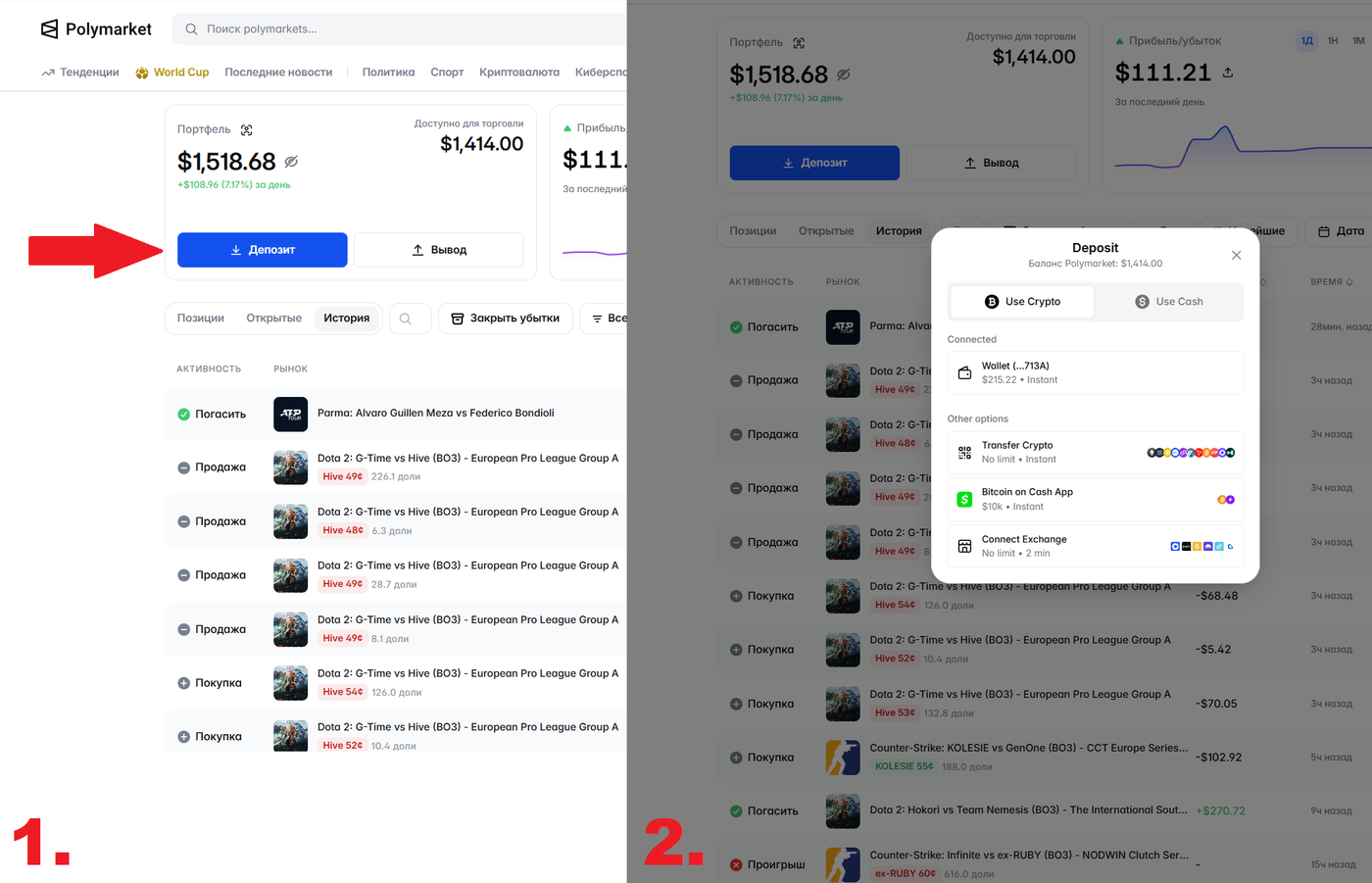The image size is (1372, 883).
Task: Click the Депозит button behind Deposit dialog
Action: pos(814,163)
